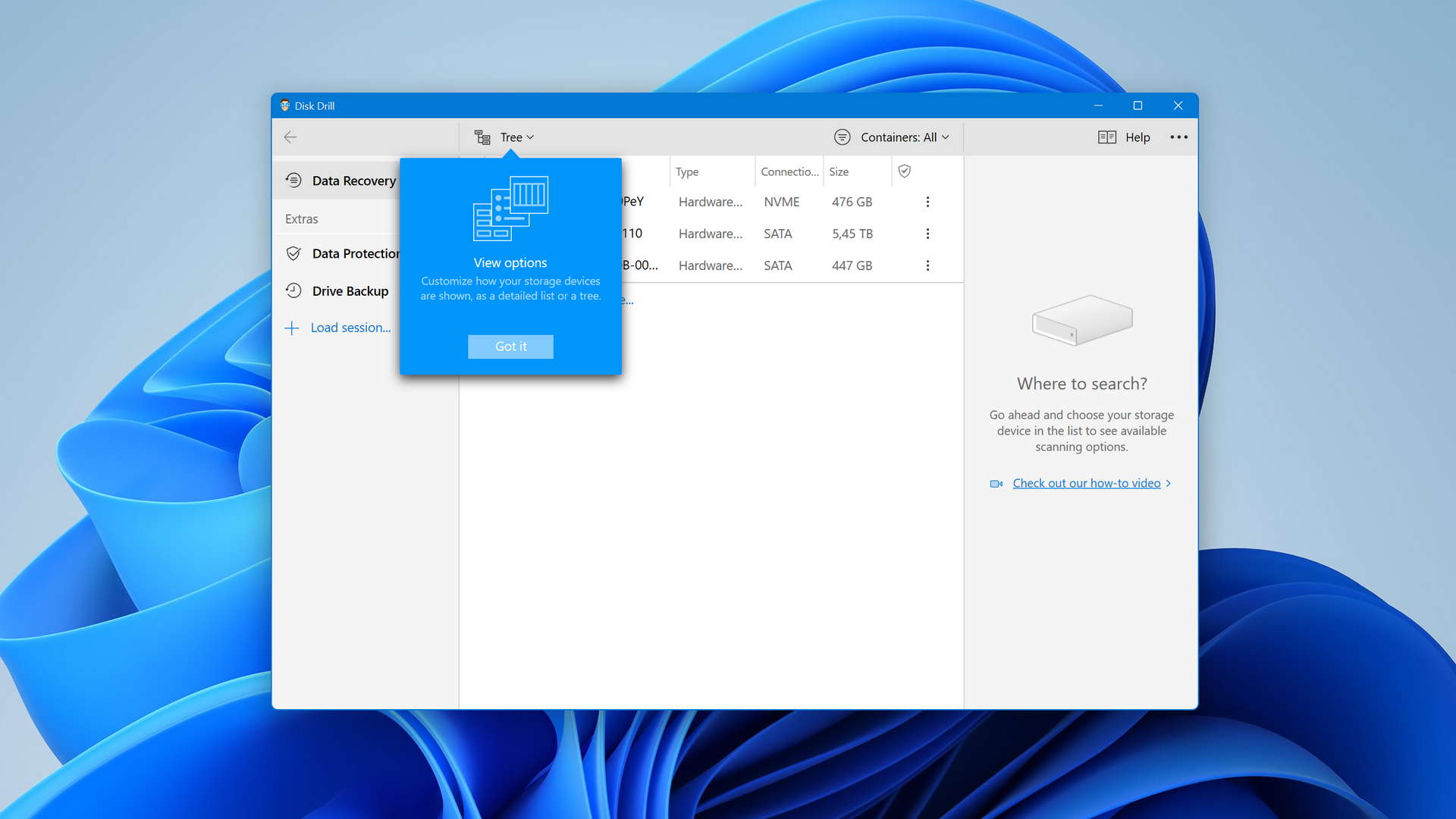Open options menu for the NVME drive row

(x=927, y=202)
